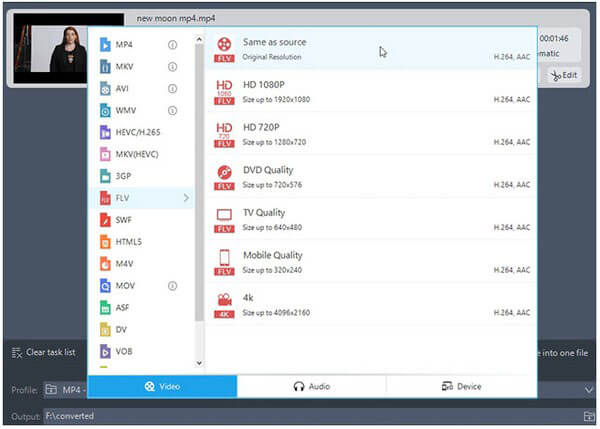The image size is (600, 429).
Task: Pick the Same as source preset
Action: tap(371, 49)
